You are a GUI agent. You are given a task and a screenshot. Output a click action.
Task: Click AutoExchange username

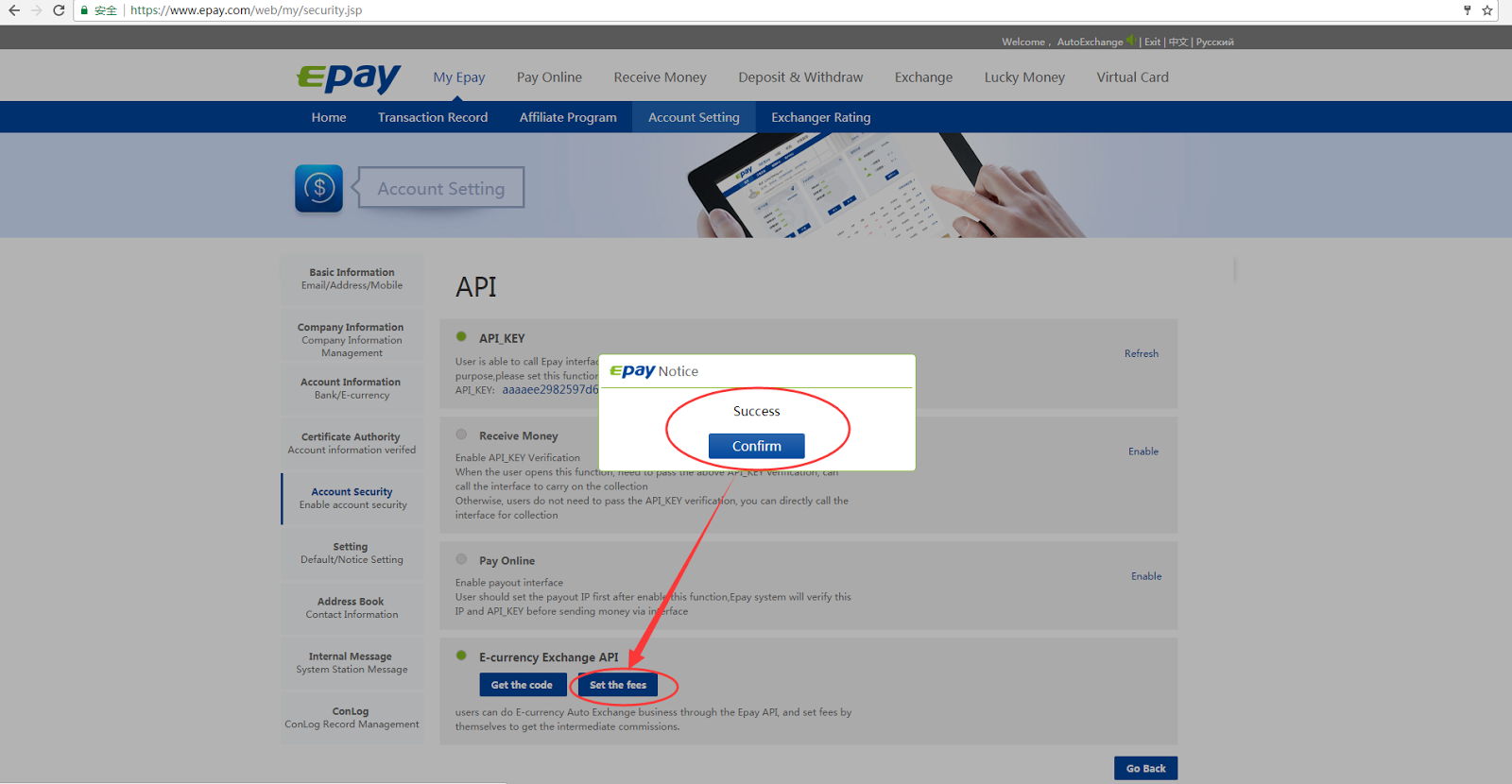point(1090,42)
